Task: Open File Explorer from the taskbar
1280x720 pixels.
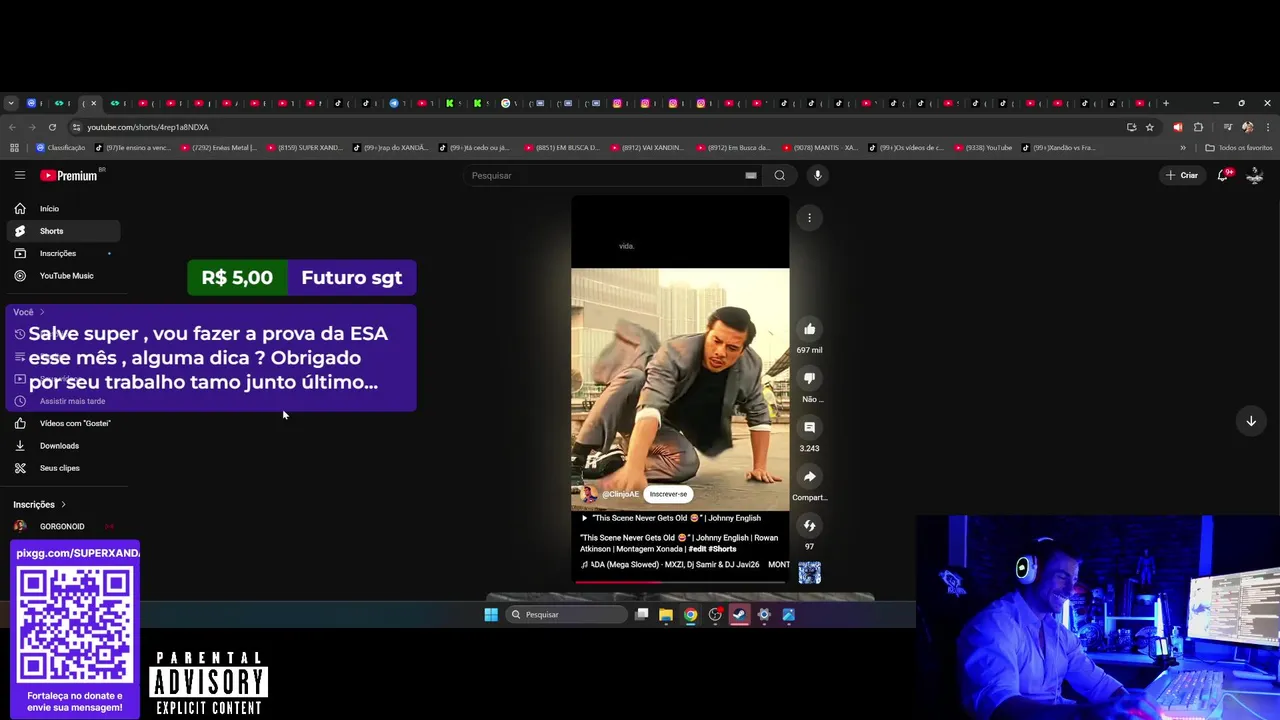Action: [665, 615]
